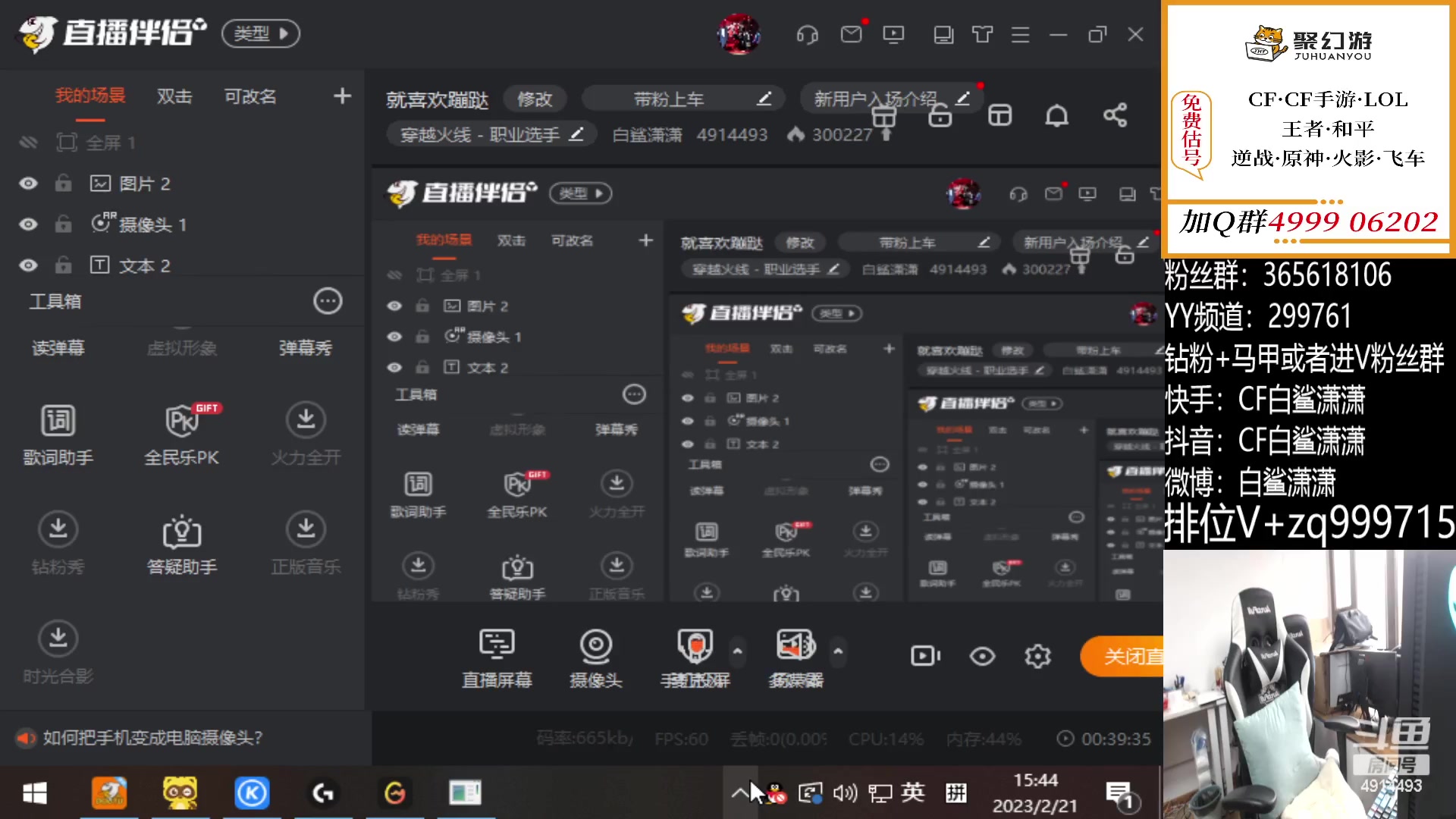This screenshot has height=819, width=1456.
Task: Open the volume control in system tray
Action: click(845, 793)
